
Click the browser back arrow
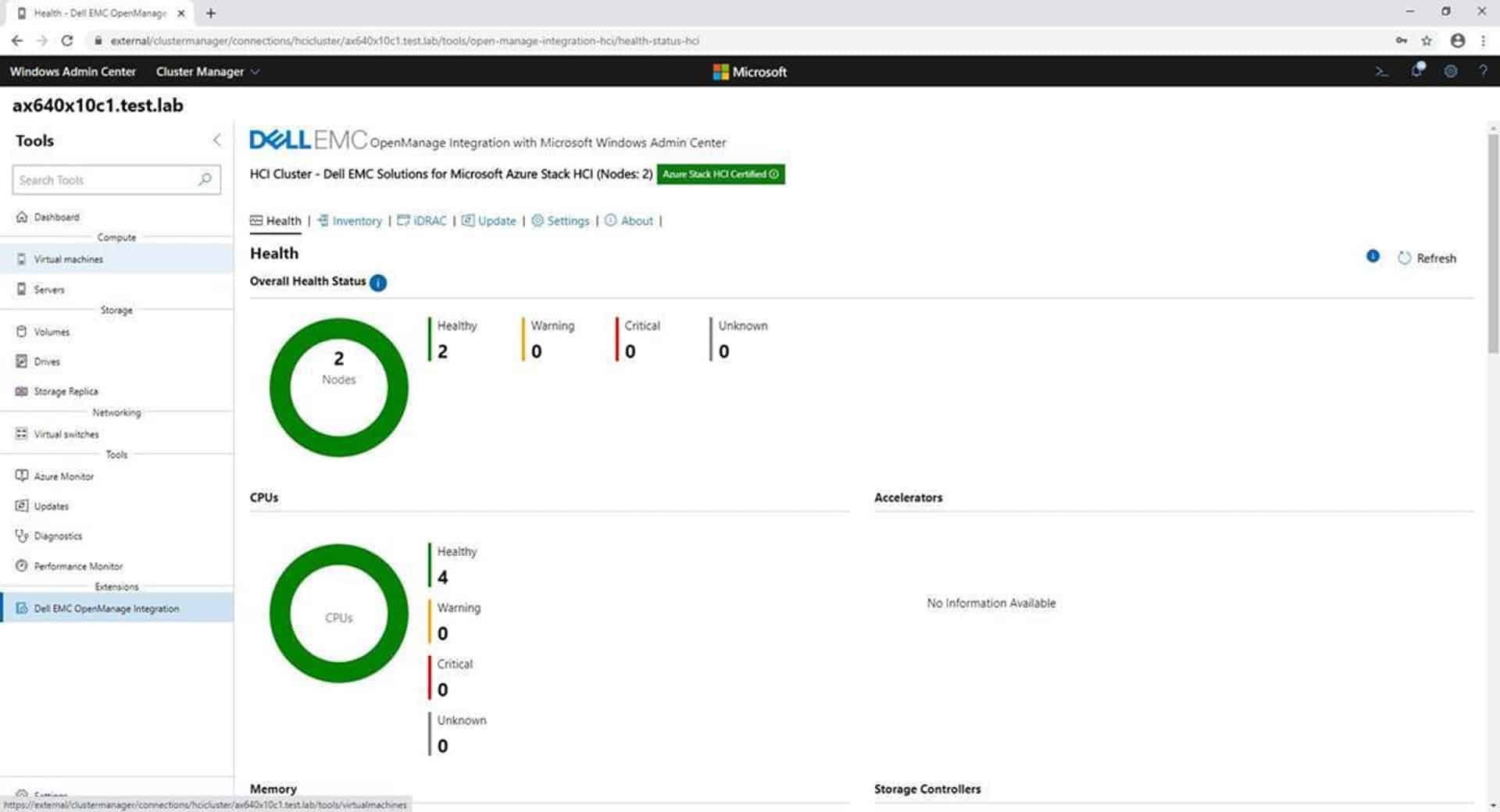click(17, 41)
